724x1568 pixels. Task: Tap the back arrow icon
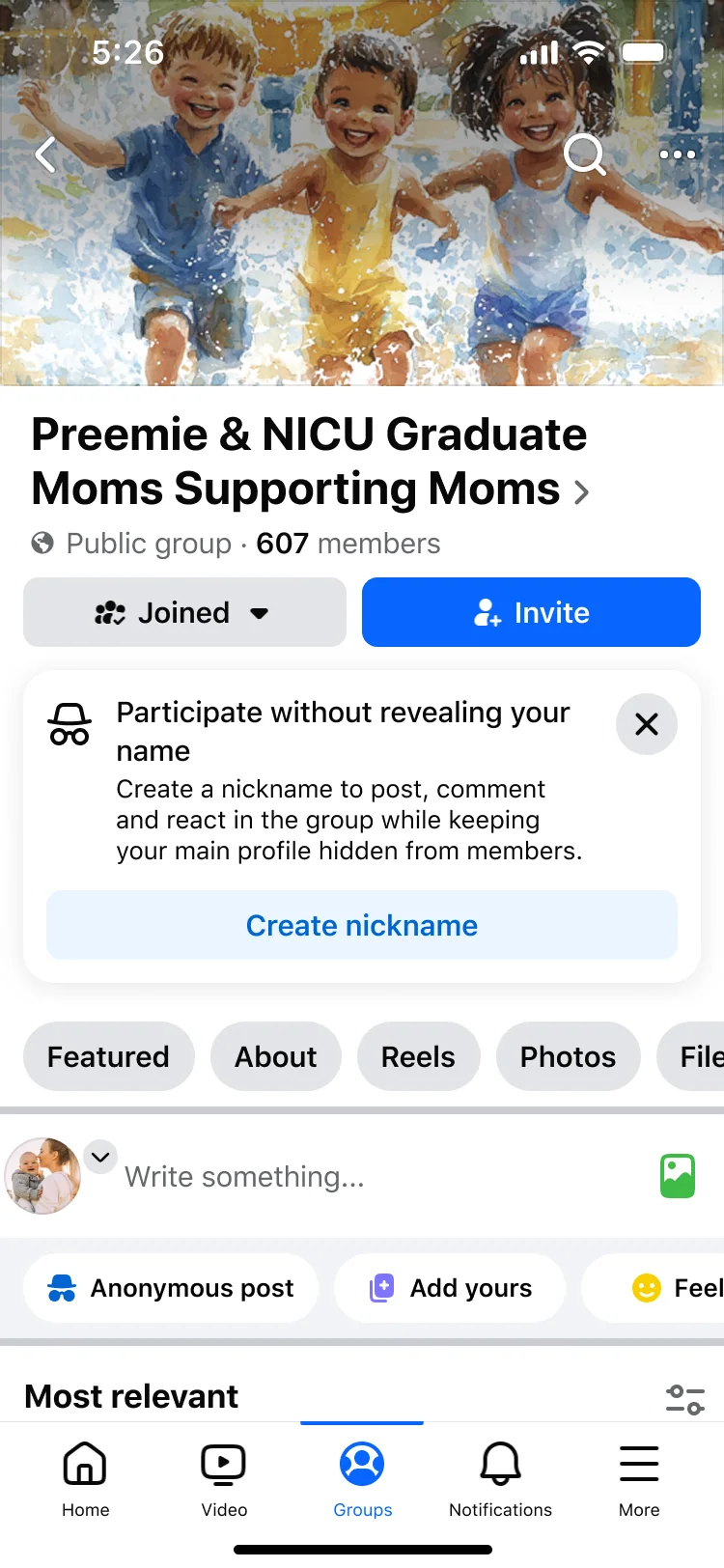pyautogui.click(x=45, y=154)
